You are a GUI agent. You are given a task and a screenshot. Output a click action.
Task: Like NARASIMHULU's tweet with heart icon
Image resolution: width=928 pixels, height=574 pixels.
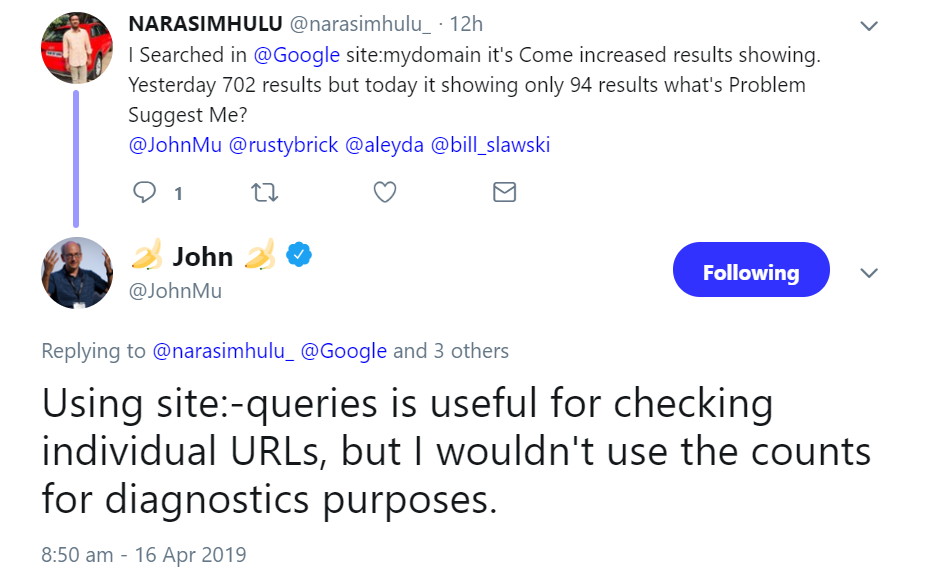385,192
